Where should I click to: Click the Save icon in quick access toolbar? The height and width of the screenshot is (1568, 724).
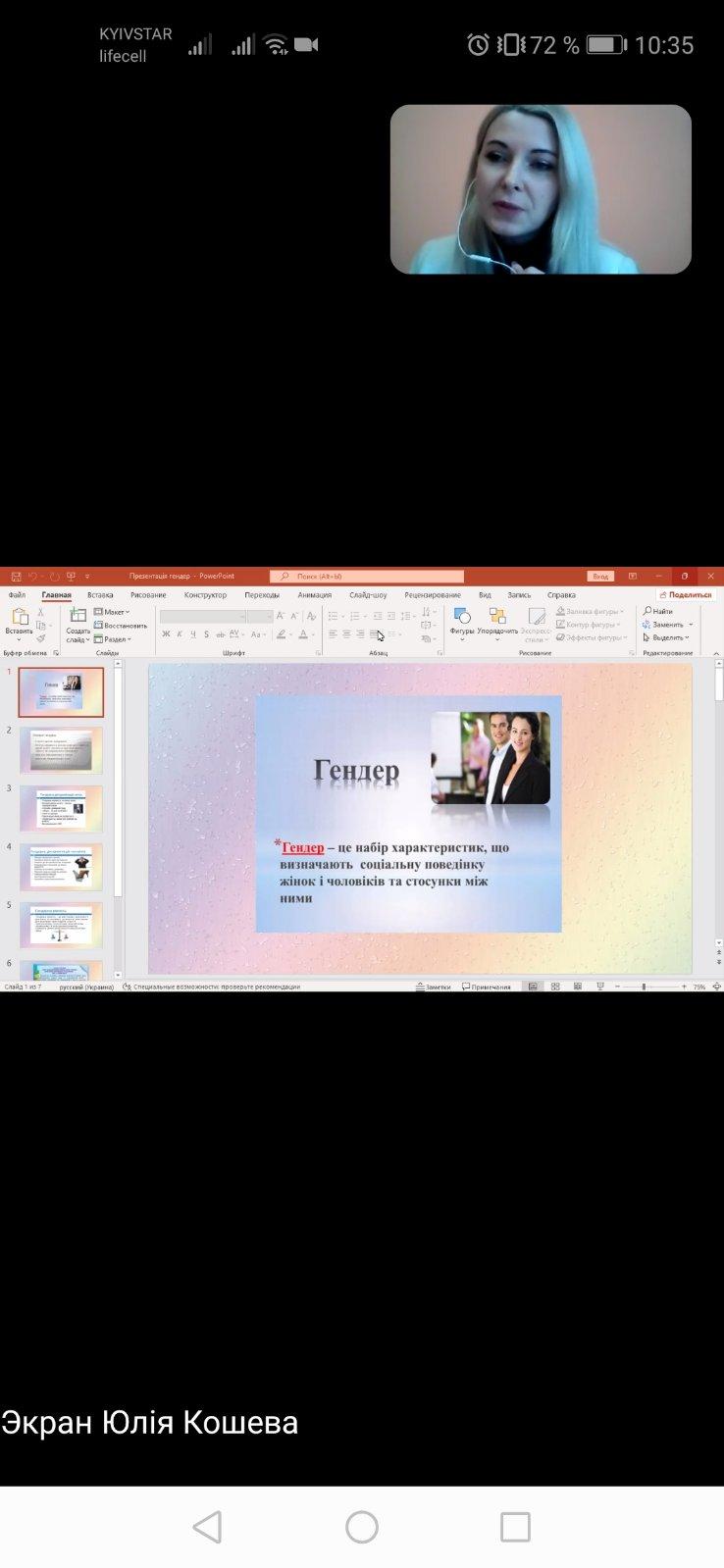(x=16, y=577)
